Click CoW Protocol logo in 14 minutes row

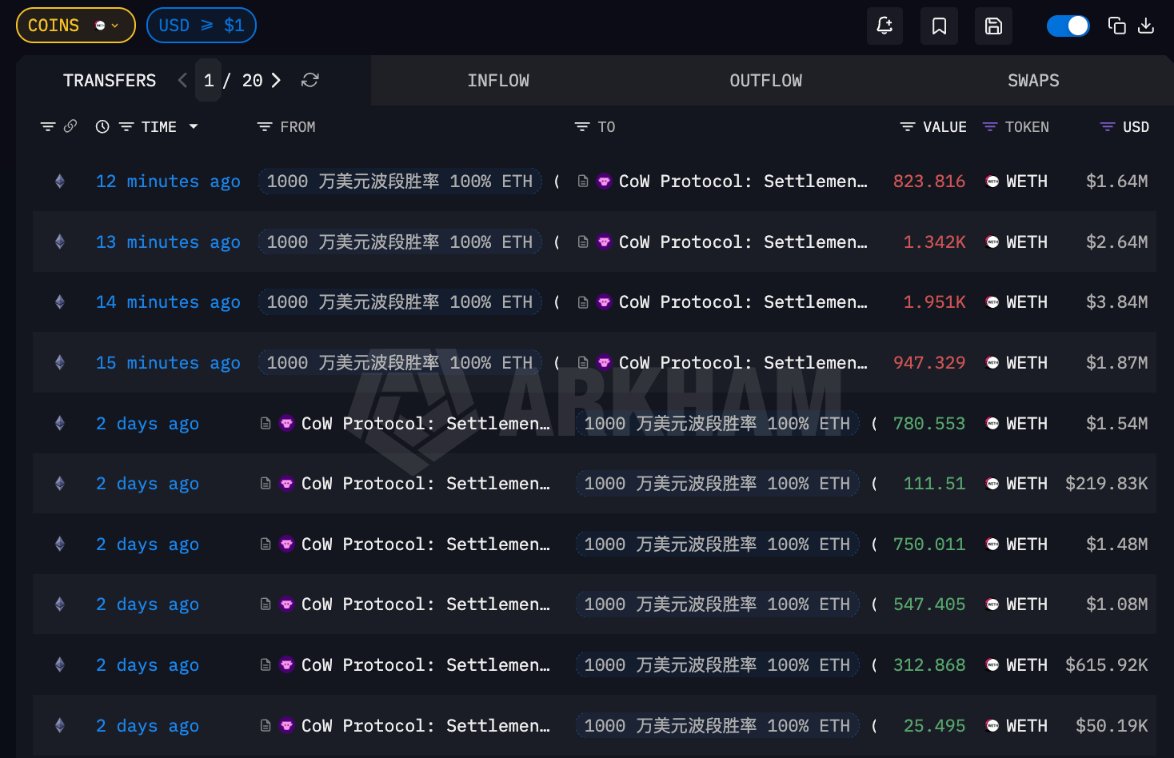604,302
